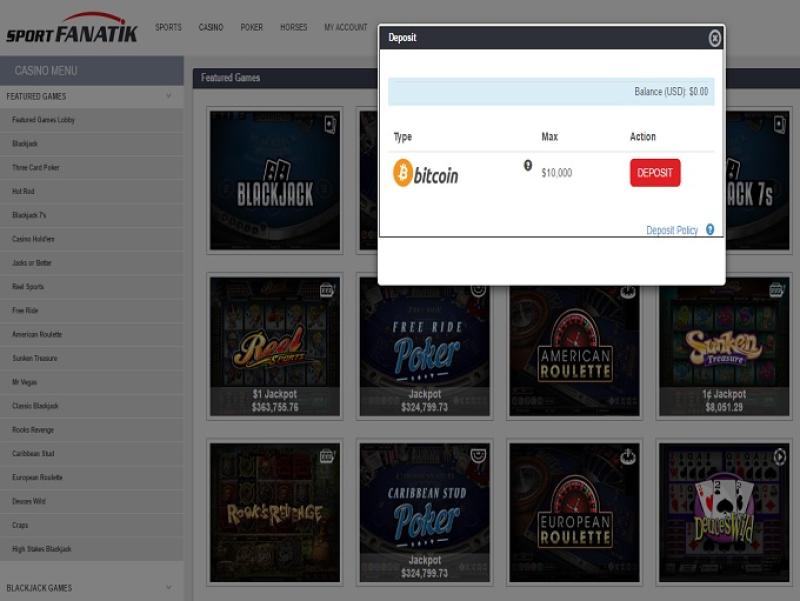This screenshot has height=601, width=800.
Task: Click the slot icon on Reel Sports tile
Action: point(327,290)
